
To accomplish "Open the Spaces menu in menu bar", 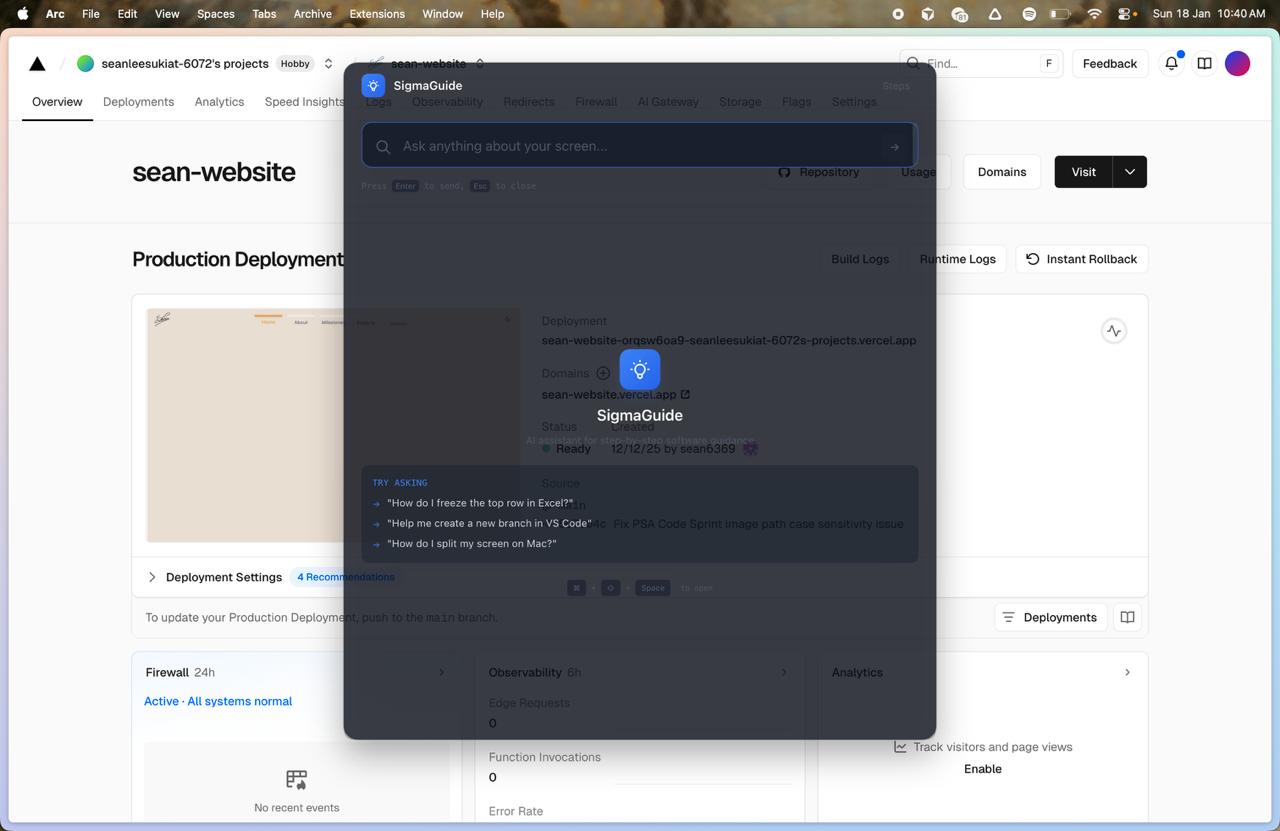I will coord(215,14).
